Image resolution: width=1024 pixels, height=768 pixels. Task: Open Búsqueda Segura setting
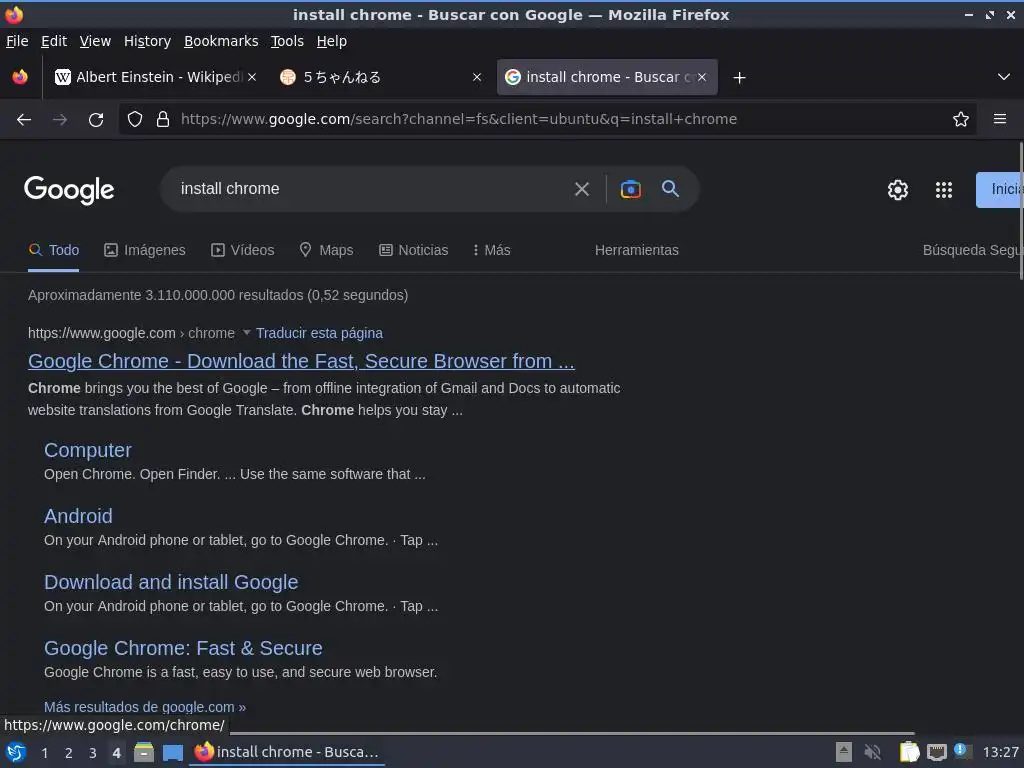[x=972, y=250]
